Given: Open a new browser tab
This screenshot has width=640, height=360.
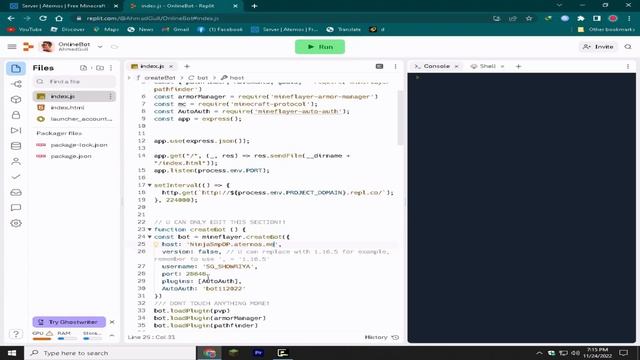Looking at the screenshot, I should pos(254,6).
